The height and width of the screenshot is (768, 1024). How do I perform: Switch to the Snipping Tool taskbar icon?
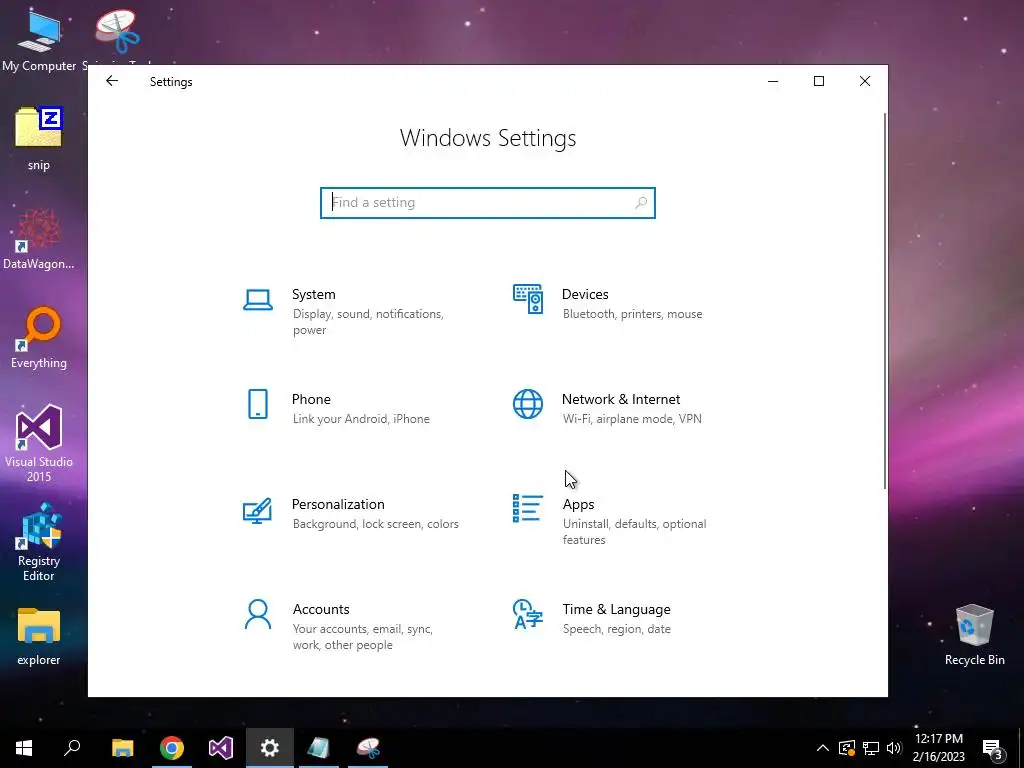click(x=368, y=748)
